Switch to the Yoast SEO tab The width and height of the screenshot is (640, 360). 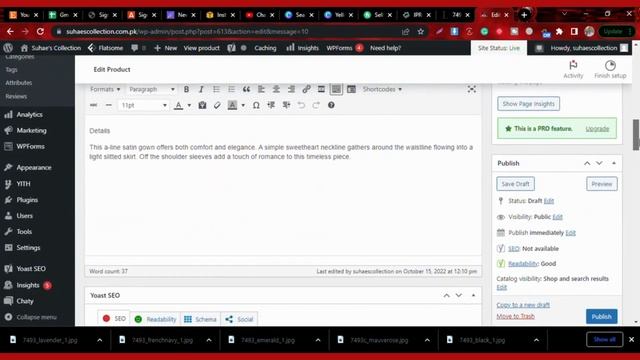coord(114,318)
